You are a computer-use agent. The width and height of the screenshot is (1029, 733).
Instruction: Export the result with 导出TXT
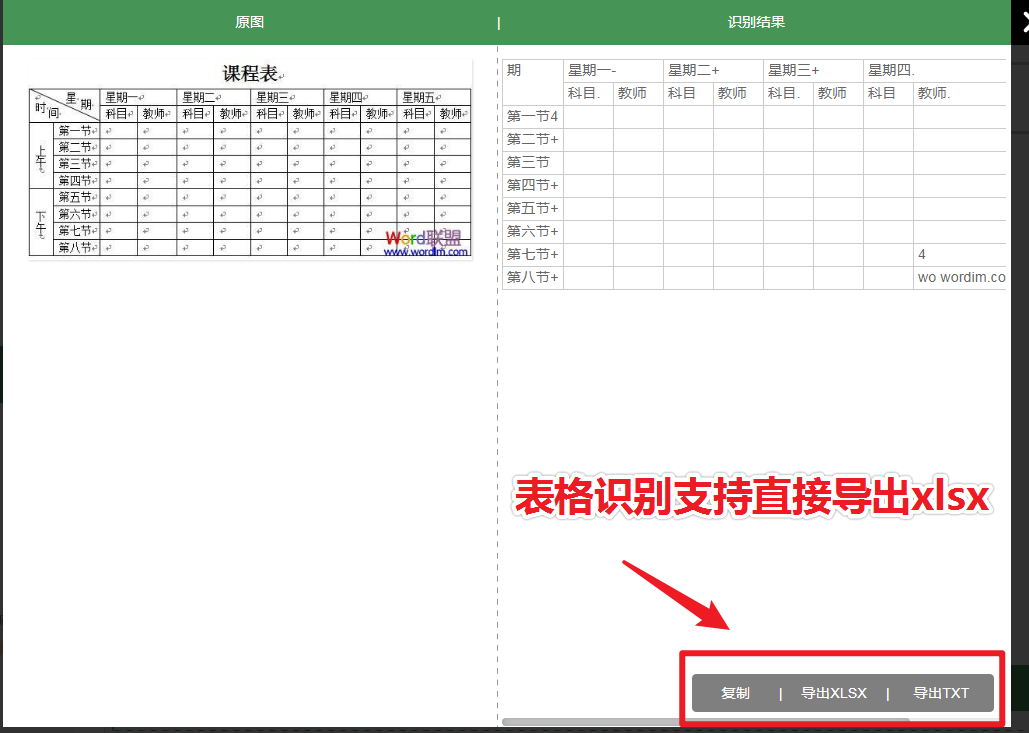(x=941, y=693)
